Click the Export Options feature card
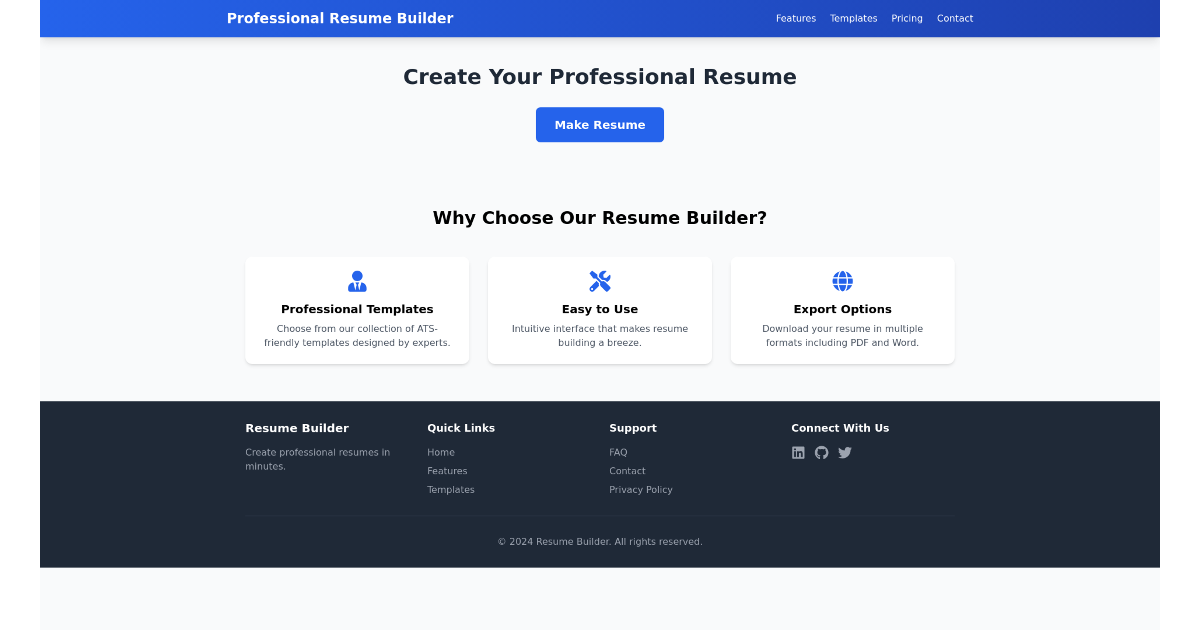 pyautogui.click(x=843, y=310)
